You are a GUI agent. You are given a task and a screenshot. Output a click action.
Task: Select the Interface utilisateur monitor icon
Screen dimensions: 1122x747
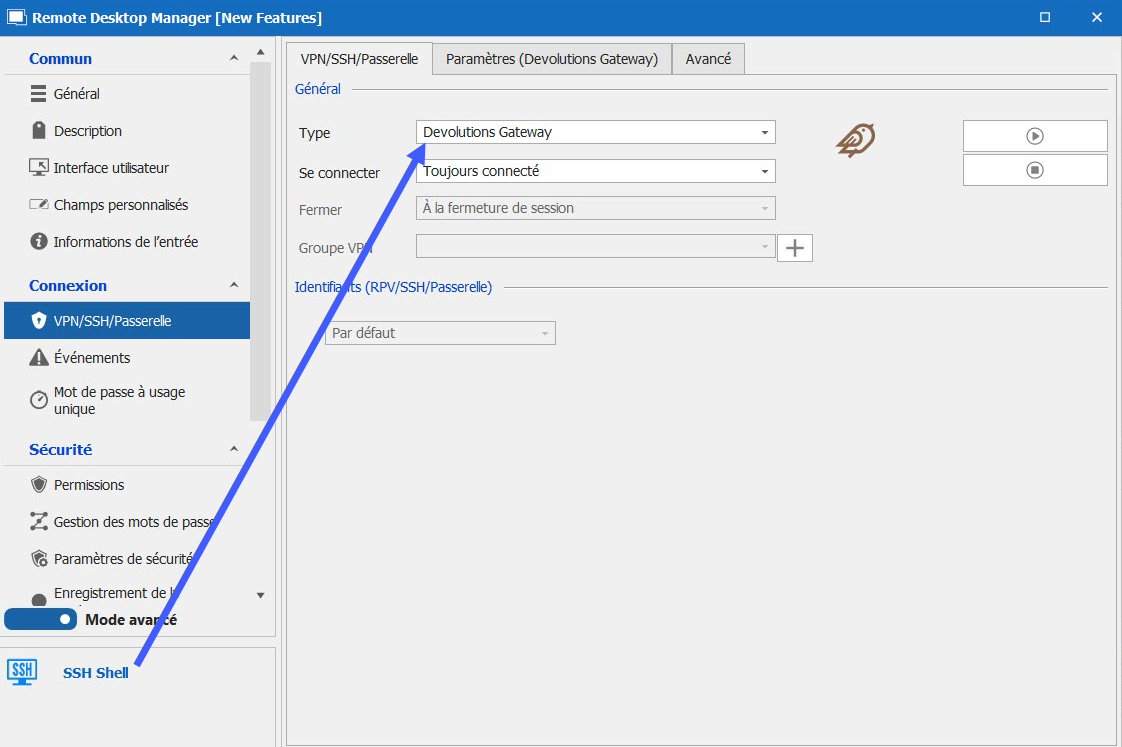point(39,168)
